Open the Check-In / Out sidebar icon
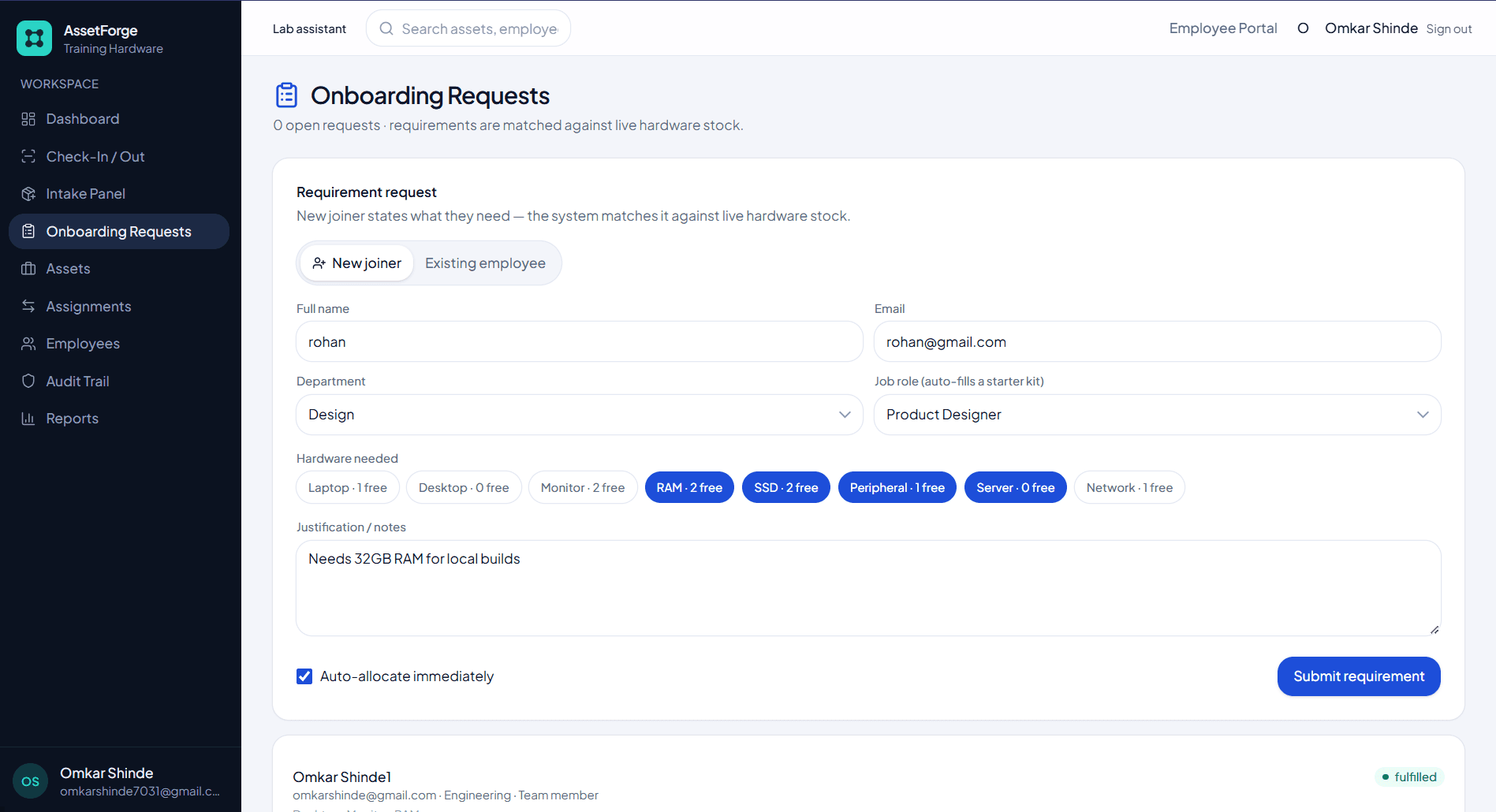Screen dimensions: 1496x812 [x=28, y=156]
